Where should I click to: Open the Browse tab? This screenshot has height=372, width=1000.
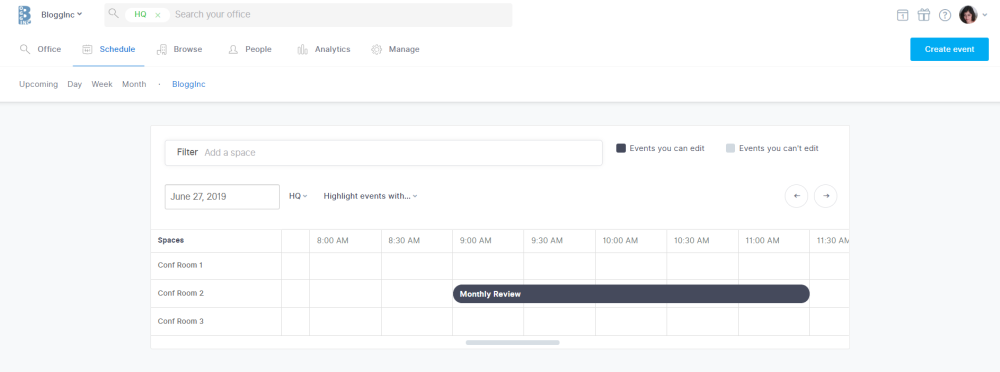pos(179,49)
